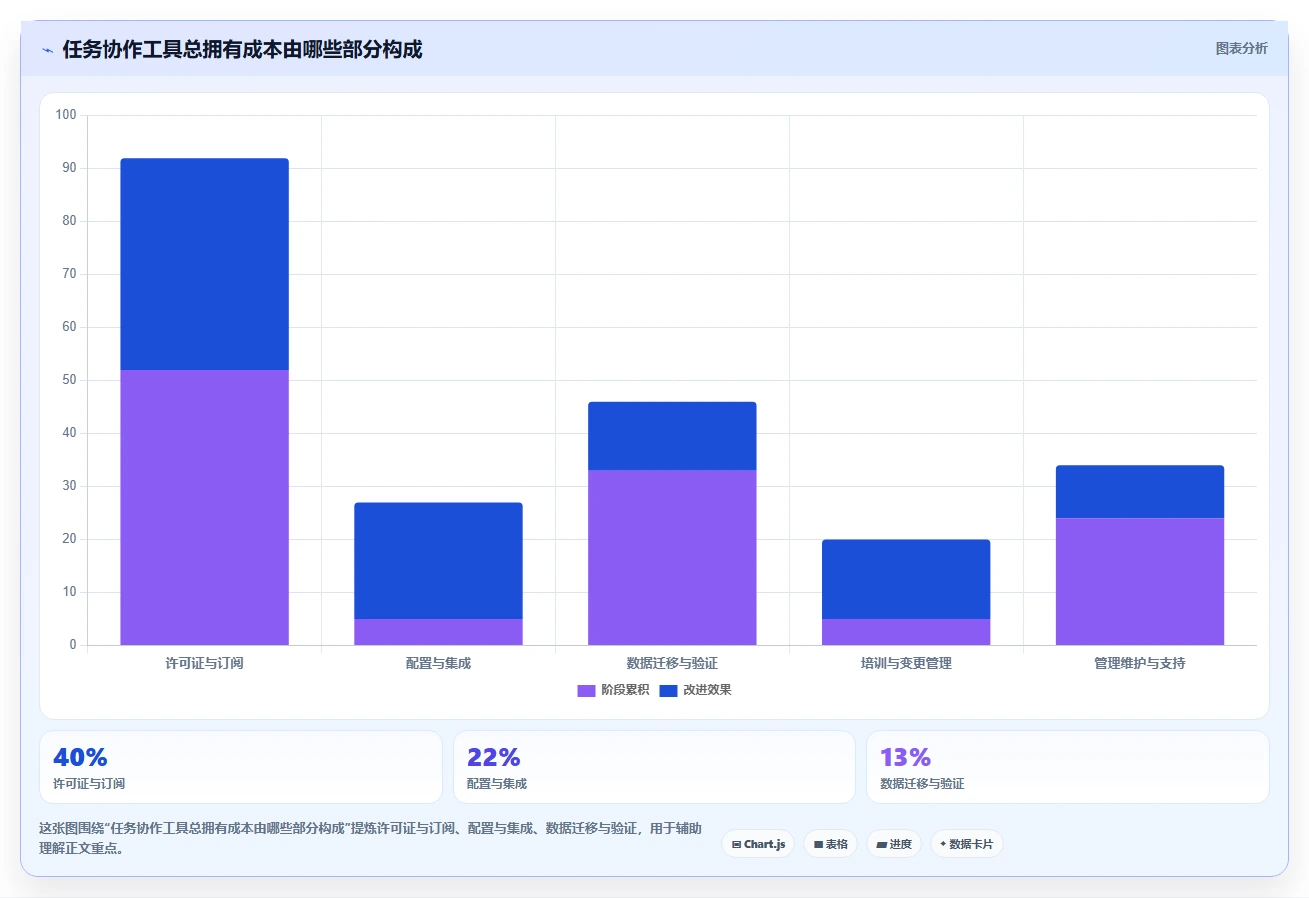Click the blue 管理维护与支持 bar segment
Viewport: 1309px width, 898px height.
[1140, 492]
